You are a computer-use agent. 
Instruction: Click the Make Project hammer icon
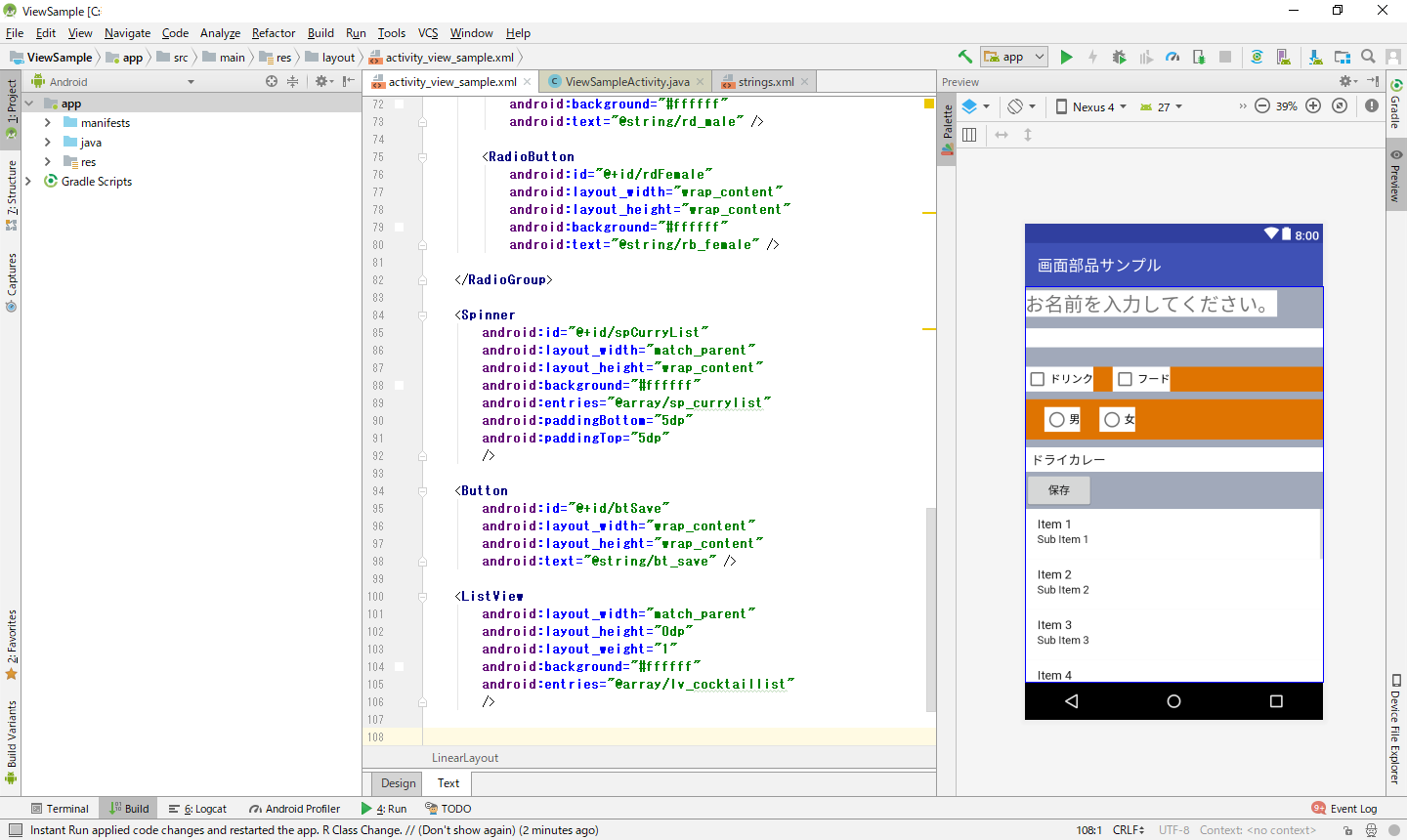[965, 58]
